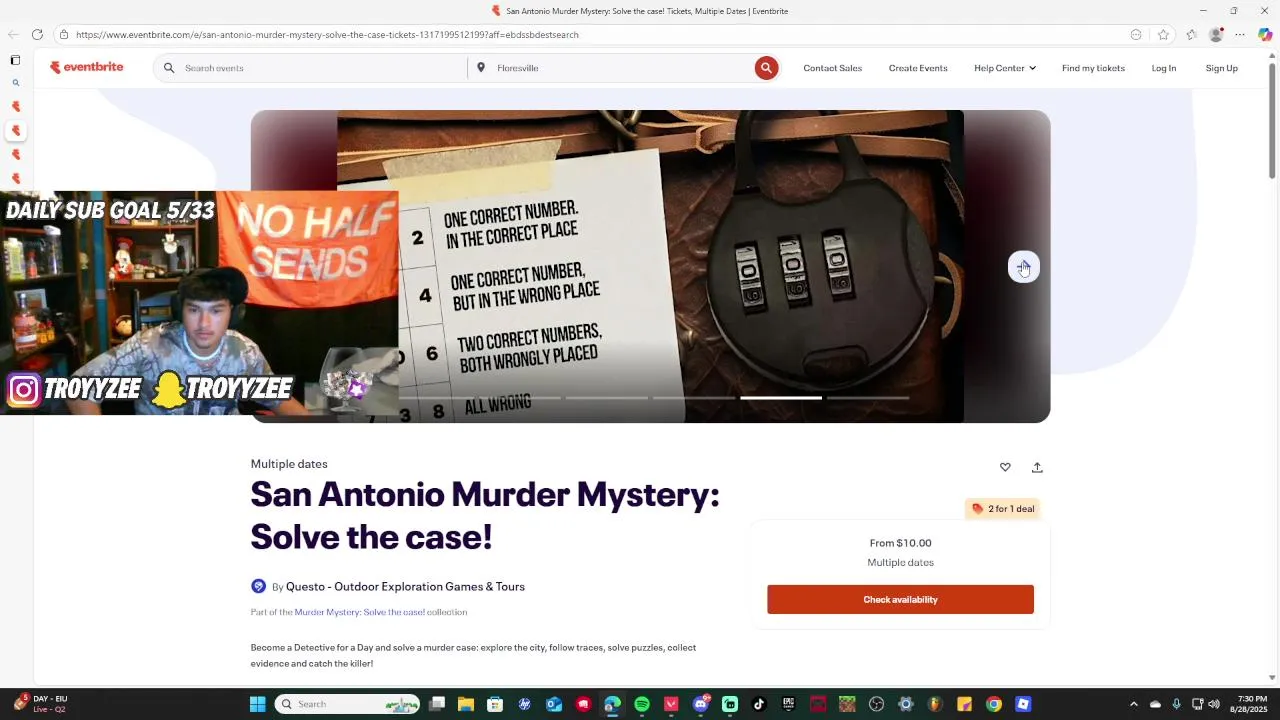This screenshot has height=720, width=1280.
Task: Go back with the browser back arrow
Action: 13,34
